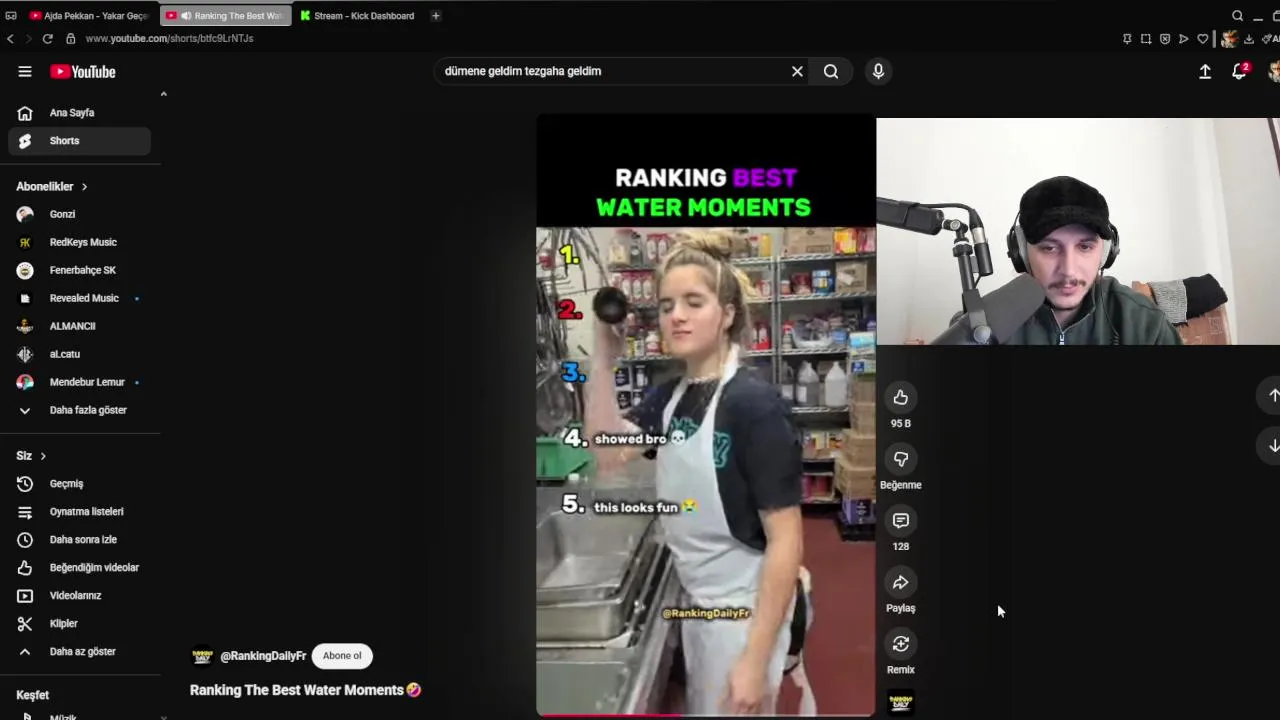Image resolution: width=1280 pixels, height=720 pixels.
Task: Click the browser tab search magnifier
Action: (x=1238, y=16)
